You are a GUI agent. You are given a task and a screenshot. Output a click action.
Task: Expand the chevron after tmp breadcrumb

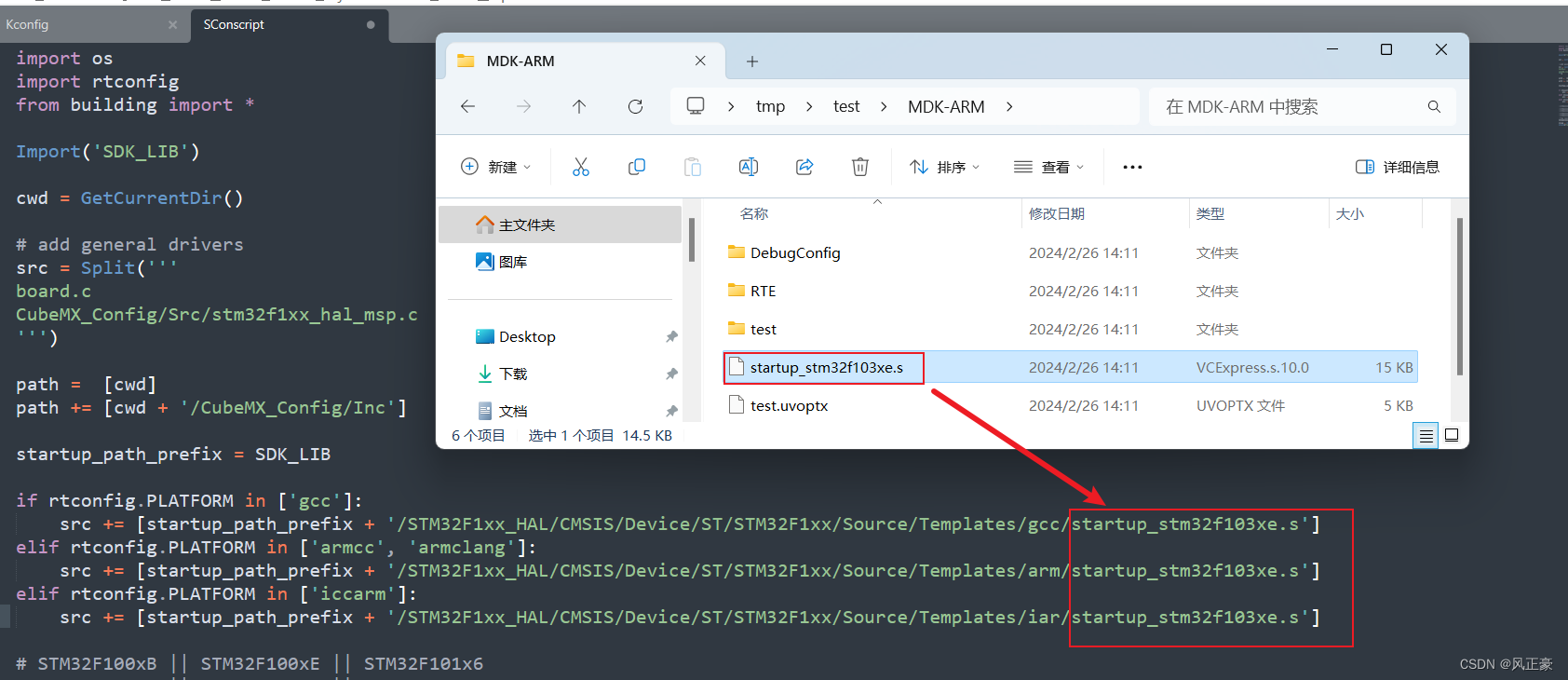(x=809, y=107)
